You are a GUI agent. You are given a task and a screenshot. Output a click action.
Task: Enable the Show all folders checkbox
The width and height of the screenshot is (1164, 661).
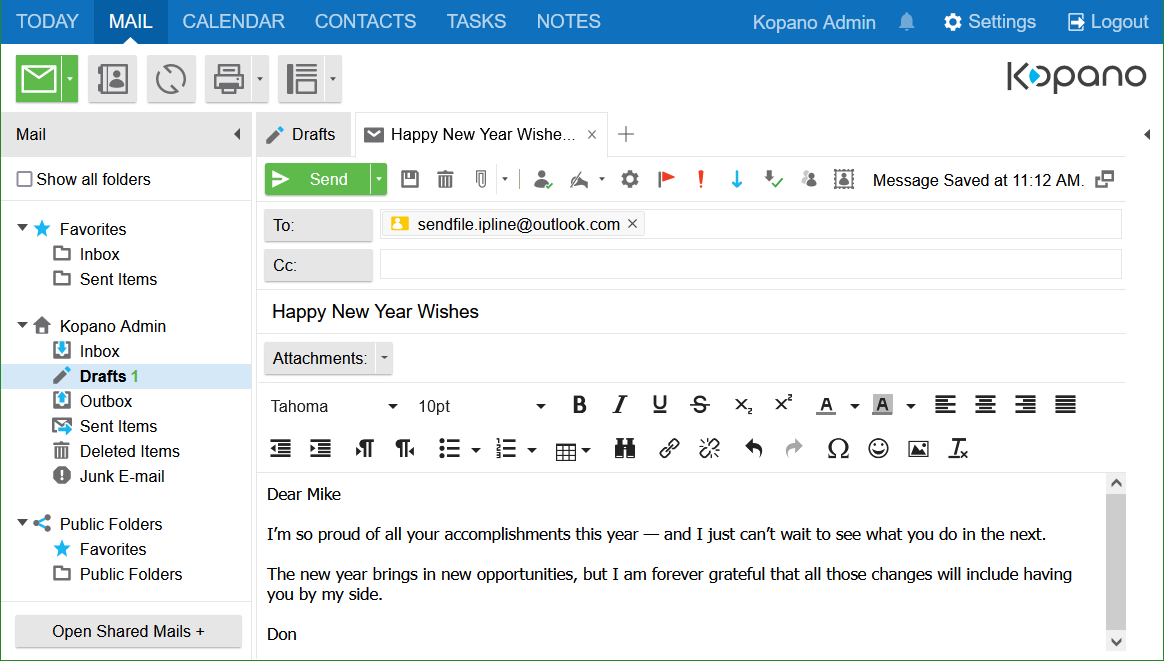[x=25, y=180]
